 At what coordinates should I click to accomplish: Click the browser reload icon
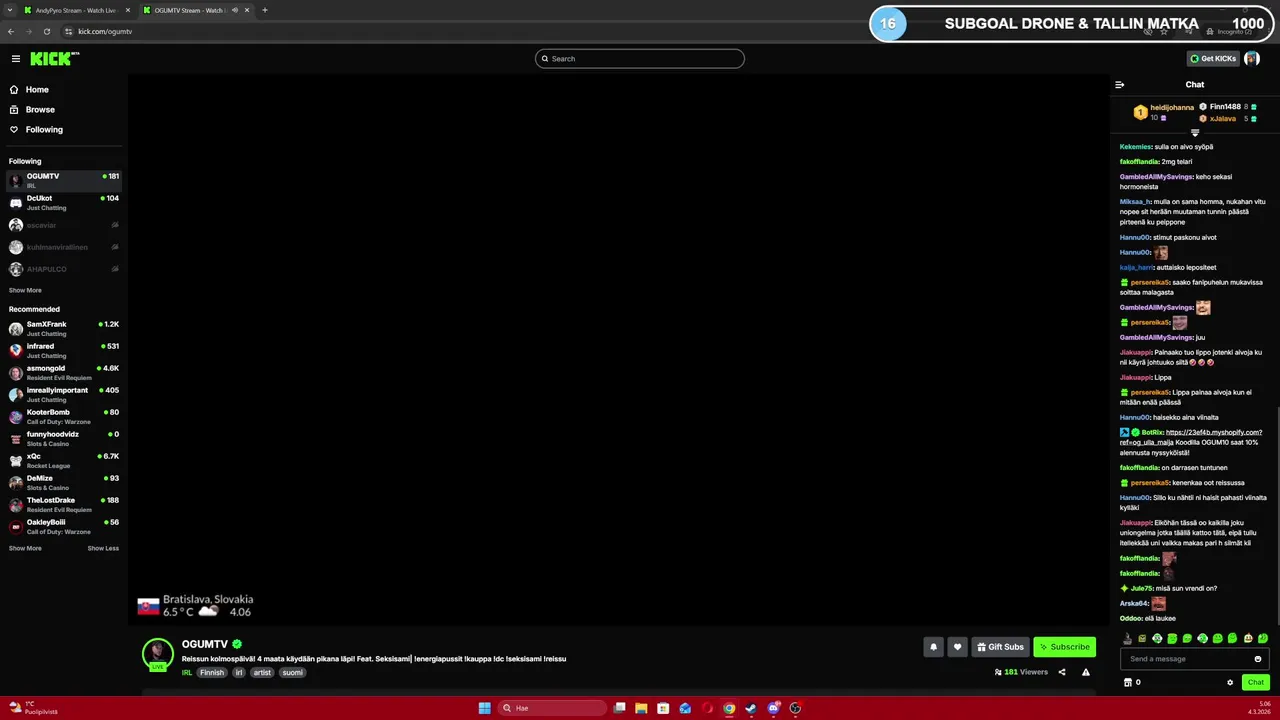(46, 31)
